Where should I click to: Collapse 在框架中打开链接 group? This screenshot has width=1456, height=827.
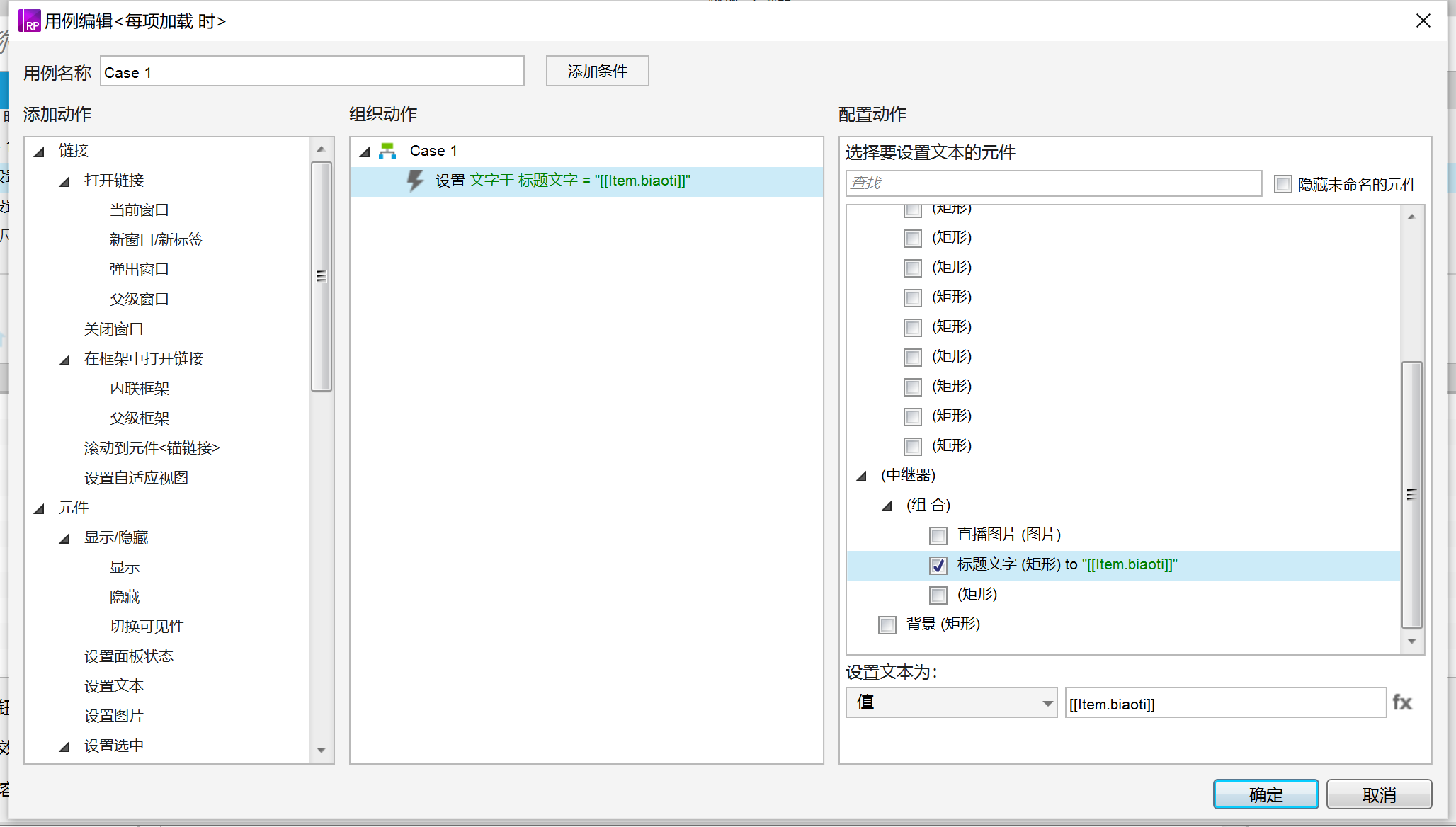tap(65, 360)
